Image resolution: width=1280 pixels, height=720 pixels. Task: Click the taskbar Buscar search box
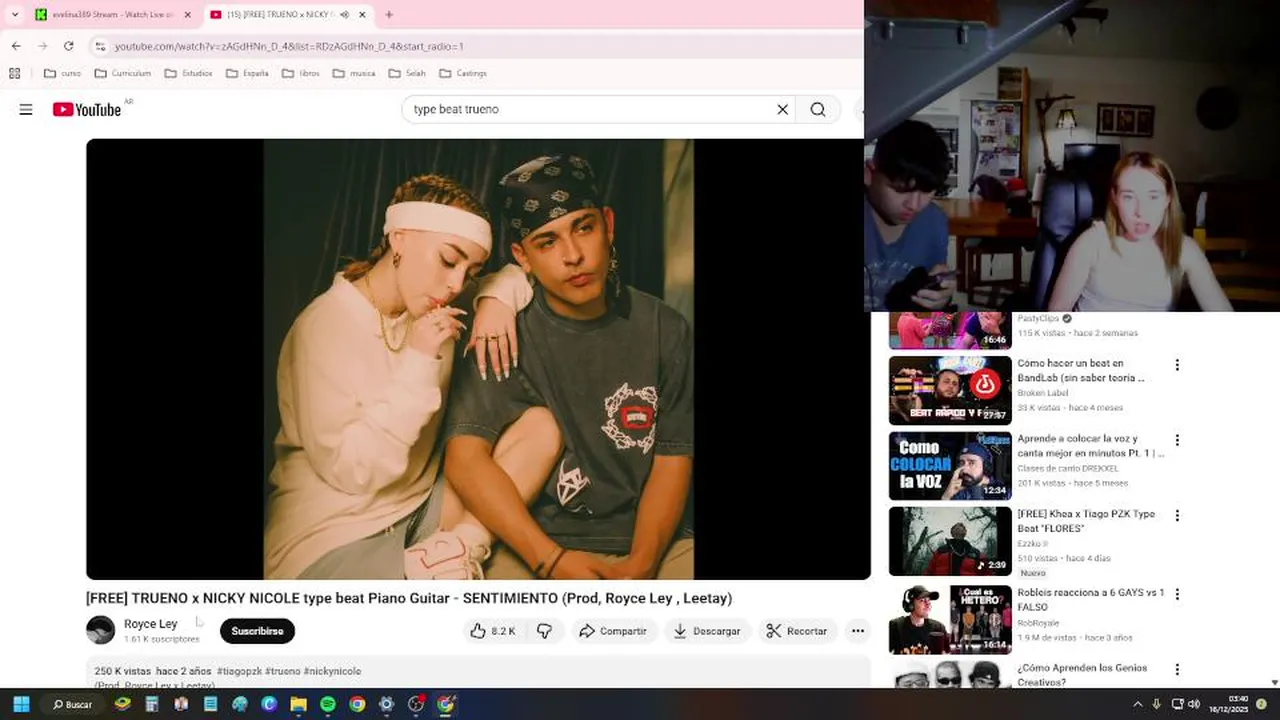(x=72, y=704)
